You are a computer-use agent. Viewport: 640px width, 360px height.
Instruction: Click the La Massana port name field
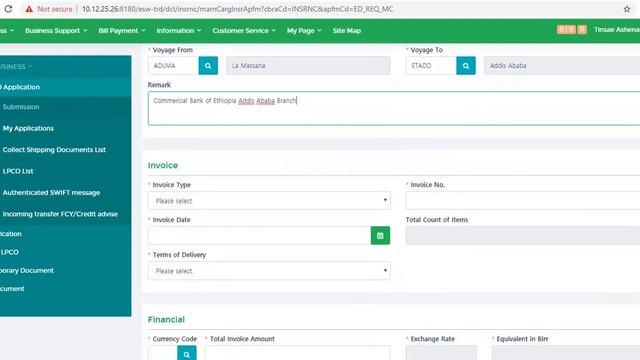(x=308, y=66)
